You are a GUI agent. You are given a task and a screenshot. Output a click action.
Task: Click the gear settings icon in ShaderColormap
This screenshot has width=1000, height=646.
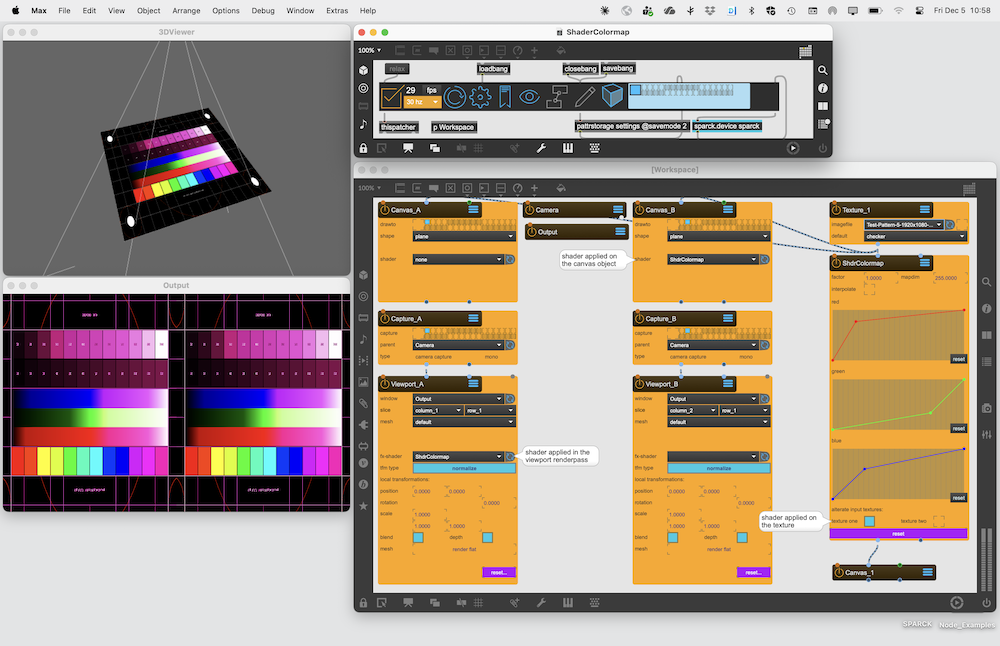coord(481,97)
